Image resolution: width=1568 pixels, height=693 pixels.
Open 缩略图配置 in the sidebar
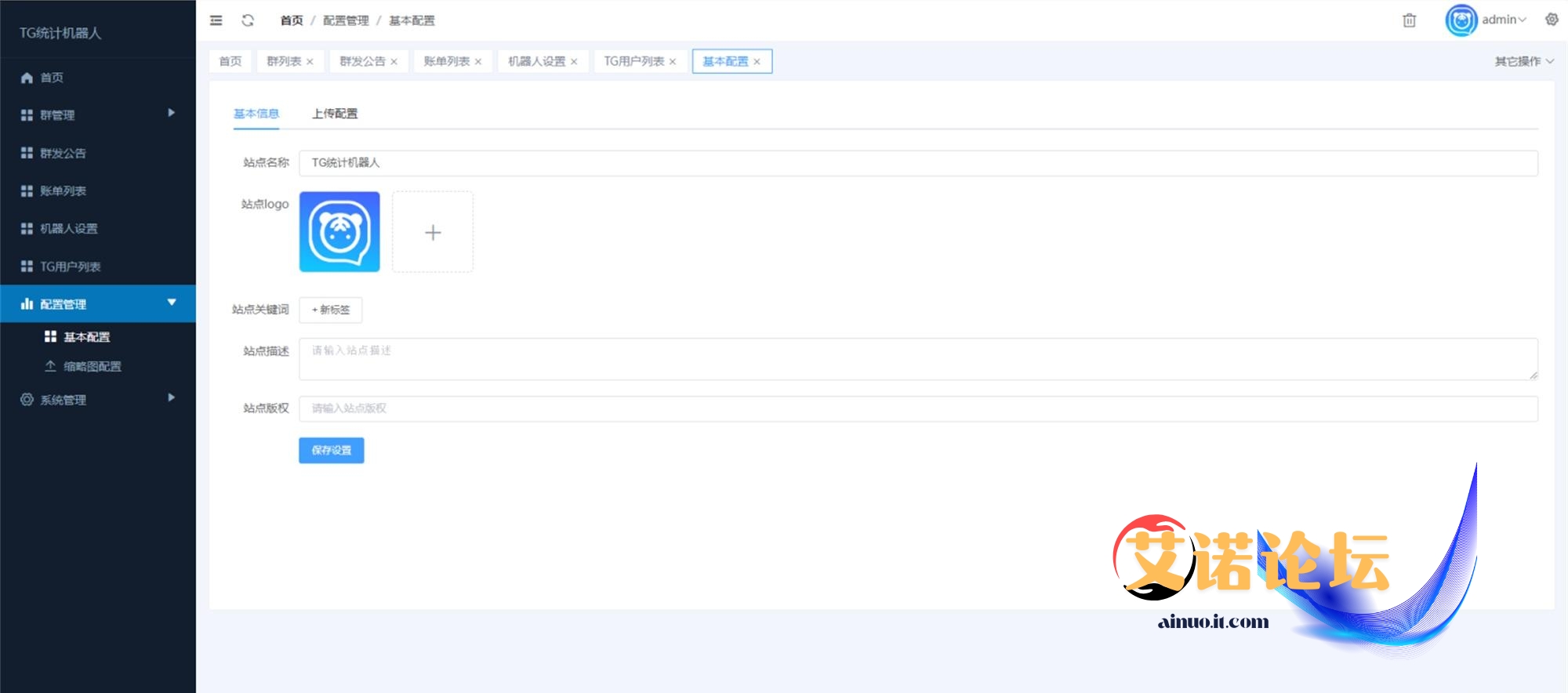tap(92, 366)
